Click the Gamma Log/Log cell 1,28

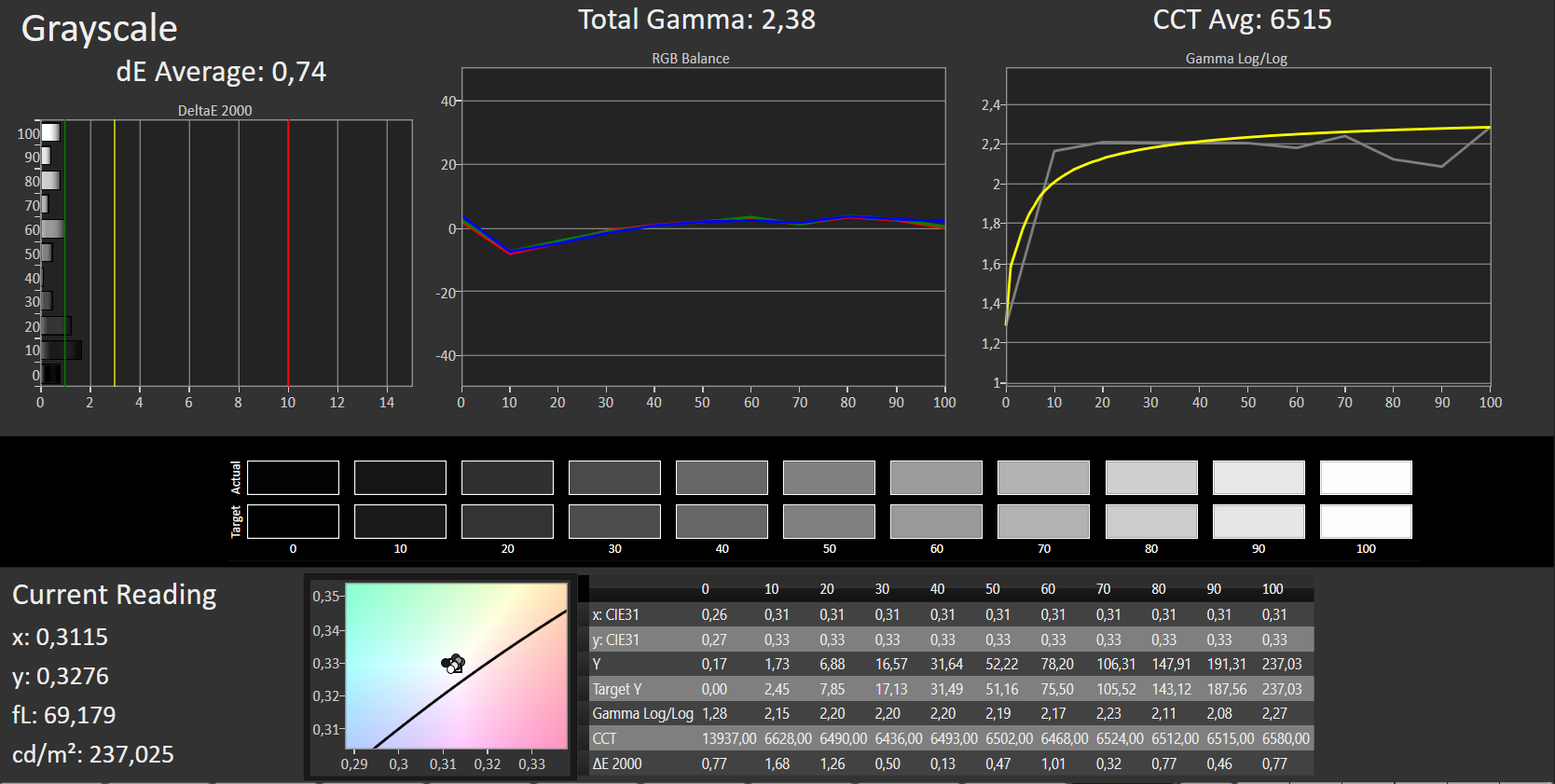coord(714,713)
